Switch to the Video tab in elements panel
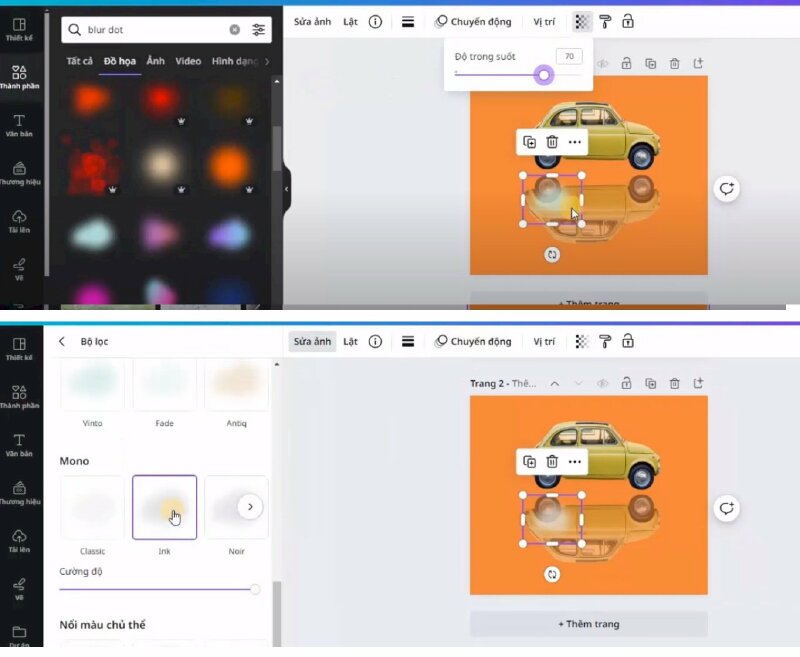This screenshot has width=800, height=657. point(190,61)
